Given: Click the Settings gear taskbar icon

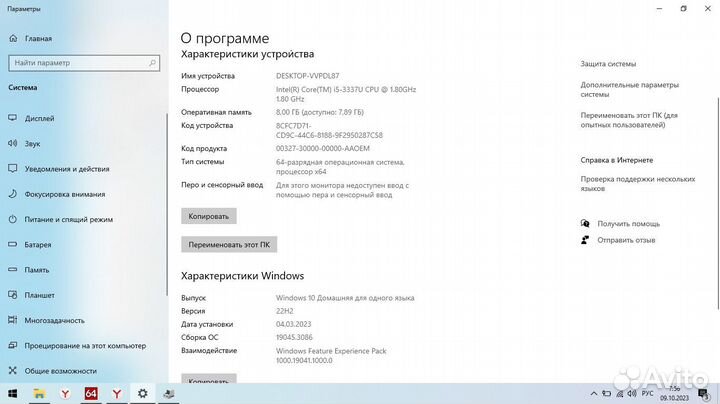Looking at the screenshot, I should (143, 394).
